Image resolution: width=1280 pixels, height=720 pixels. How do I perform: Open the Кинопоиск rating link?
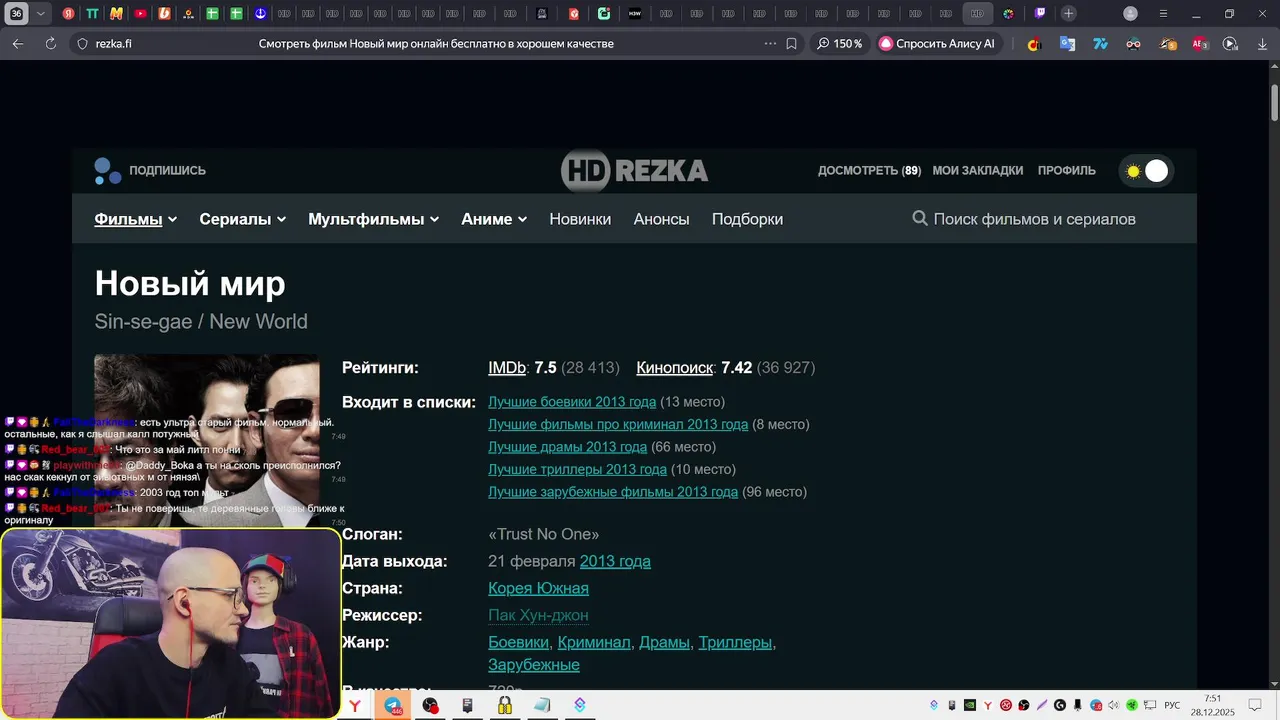click(x=674, y=368)
